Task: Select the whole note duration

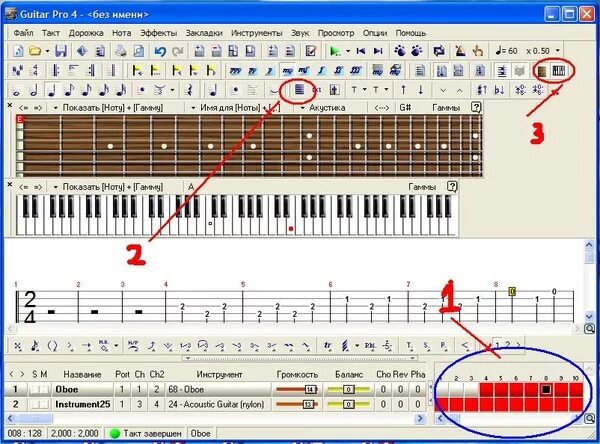Action: pos(16,91)
